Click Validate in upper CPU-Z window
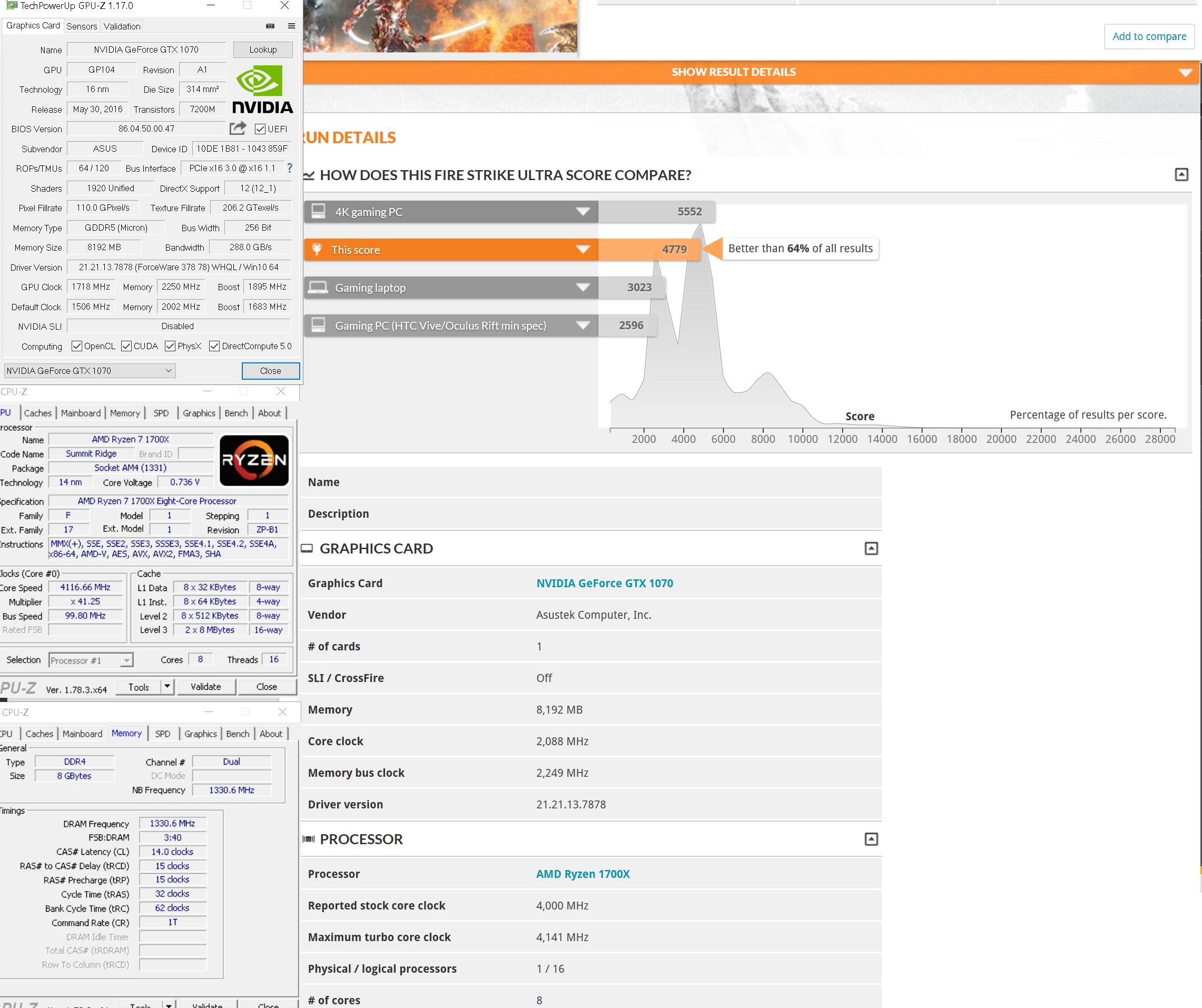This screenshot has width=1202, height=1008. 205,687
